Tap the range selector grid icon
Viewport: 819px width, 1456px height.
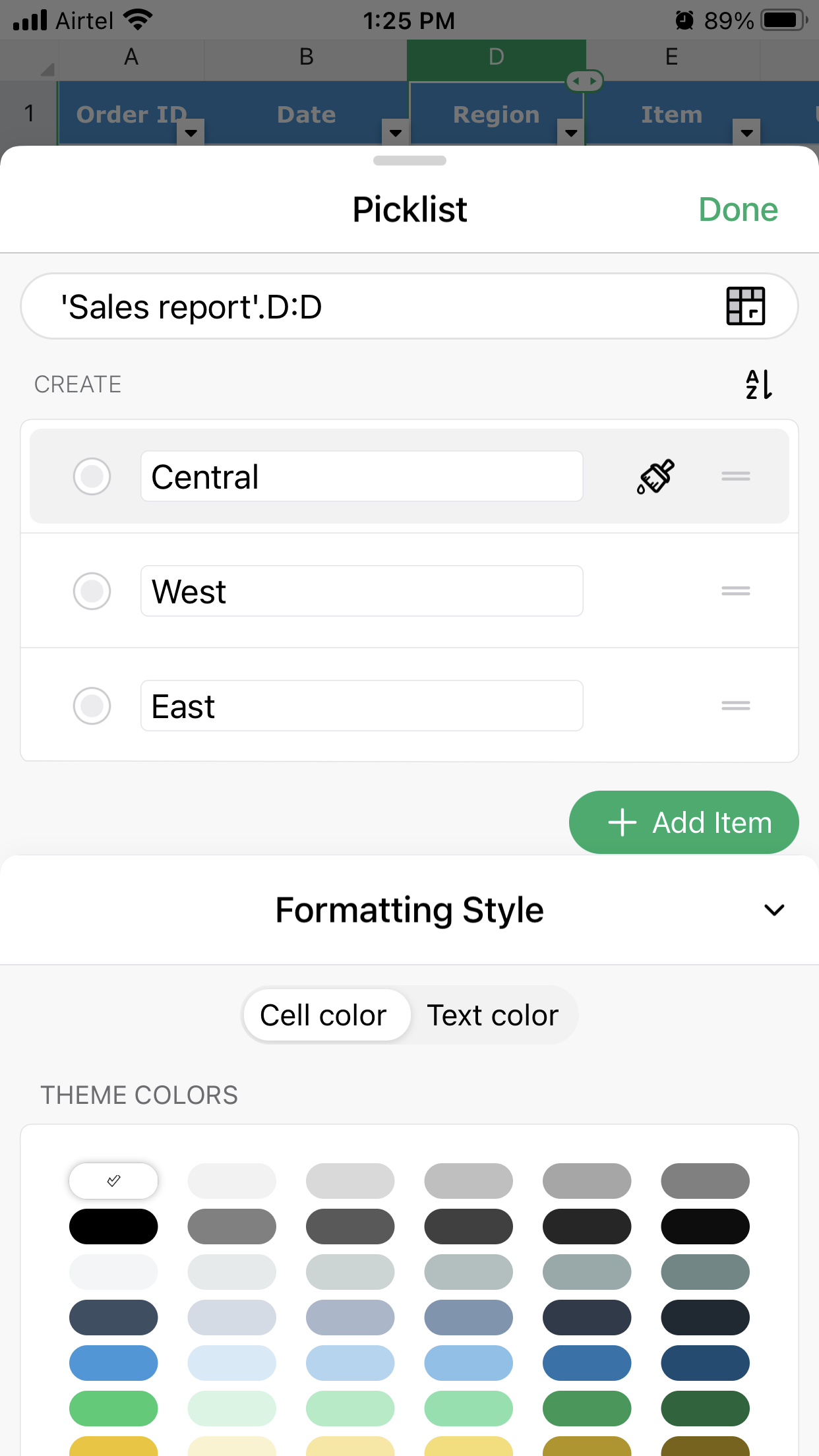[745, 306]
